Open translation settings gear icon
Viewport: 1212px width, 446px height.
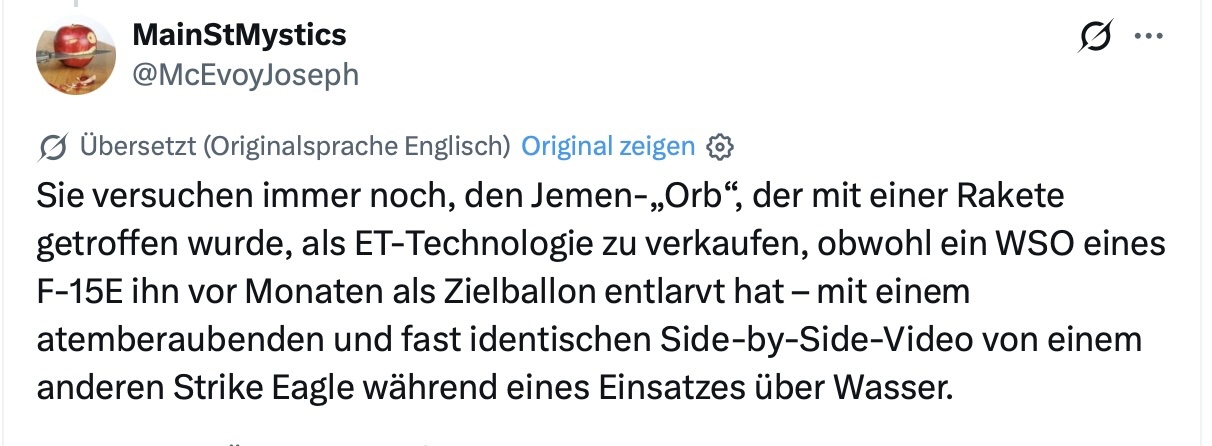click(719, 147)
